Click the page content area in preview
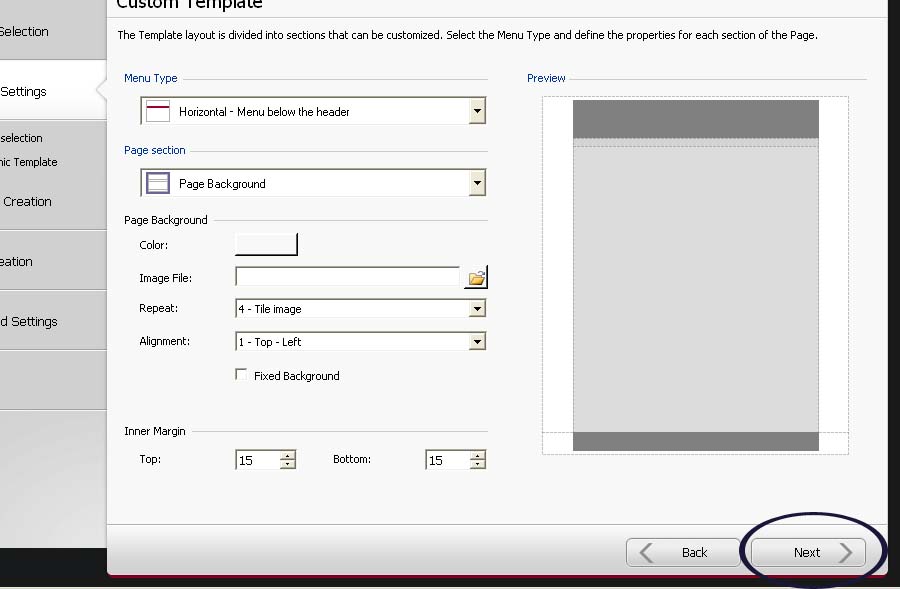Screen dimensions: 900x589 pos(696,289)
